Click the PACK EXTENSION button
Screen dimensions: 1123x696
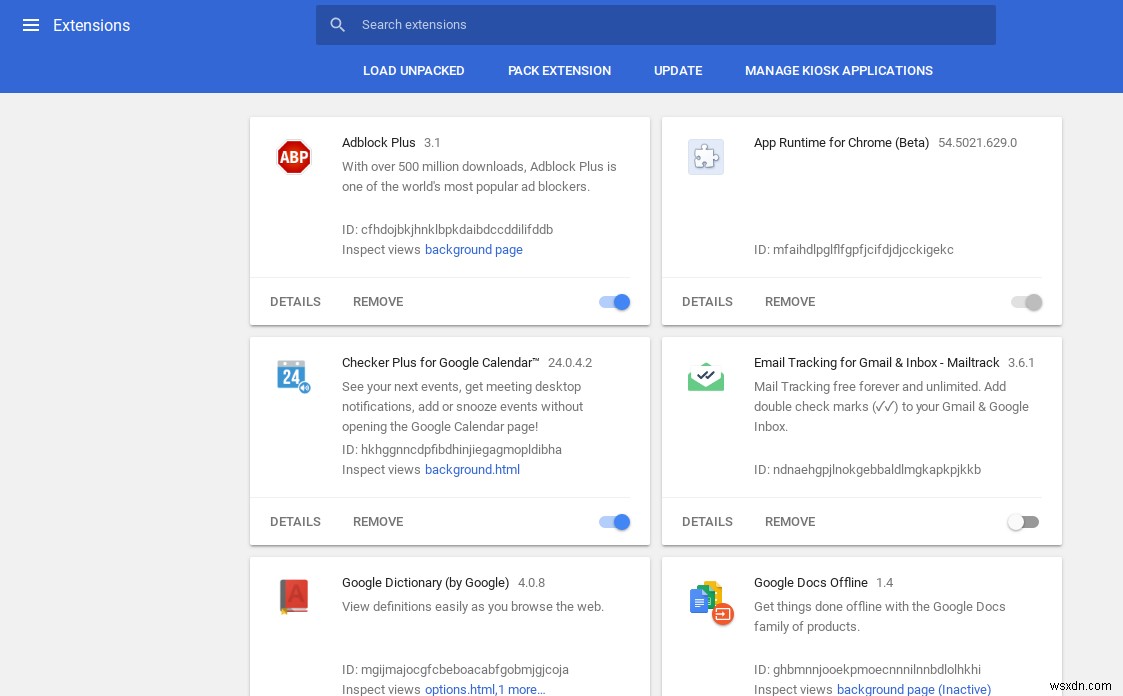(559, 71)
